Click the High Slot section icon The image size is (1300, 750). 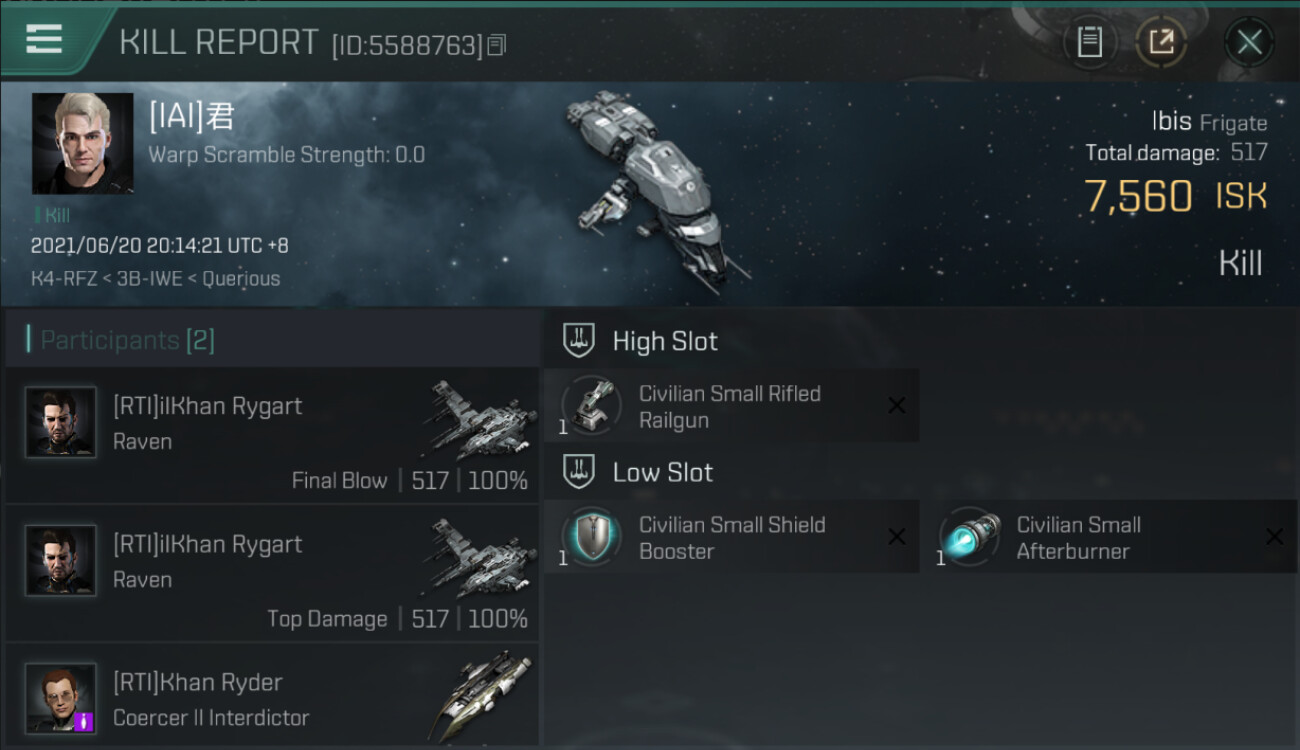tap(578, 340)
